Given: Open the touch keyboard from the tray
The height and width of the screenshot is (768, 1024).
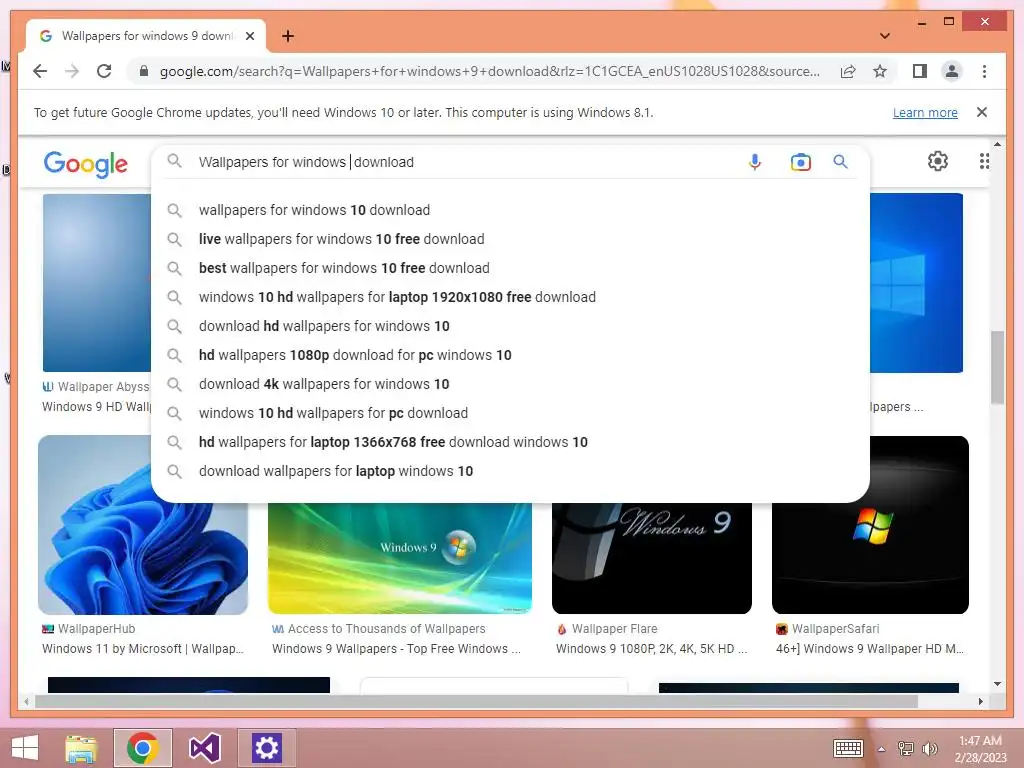Looking at the screenshot, I should coord(848,748).
